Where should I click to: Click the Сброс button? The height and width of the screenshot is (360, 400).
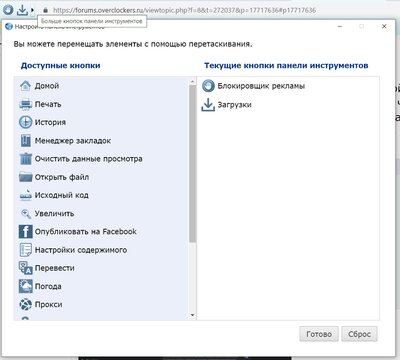pyautogui.click(x=359, y=334)
